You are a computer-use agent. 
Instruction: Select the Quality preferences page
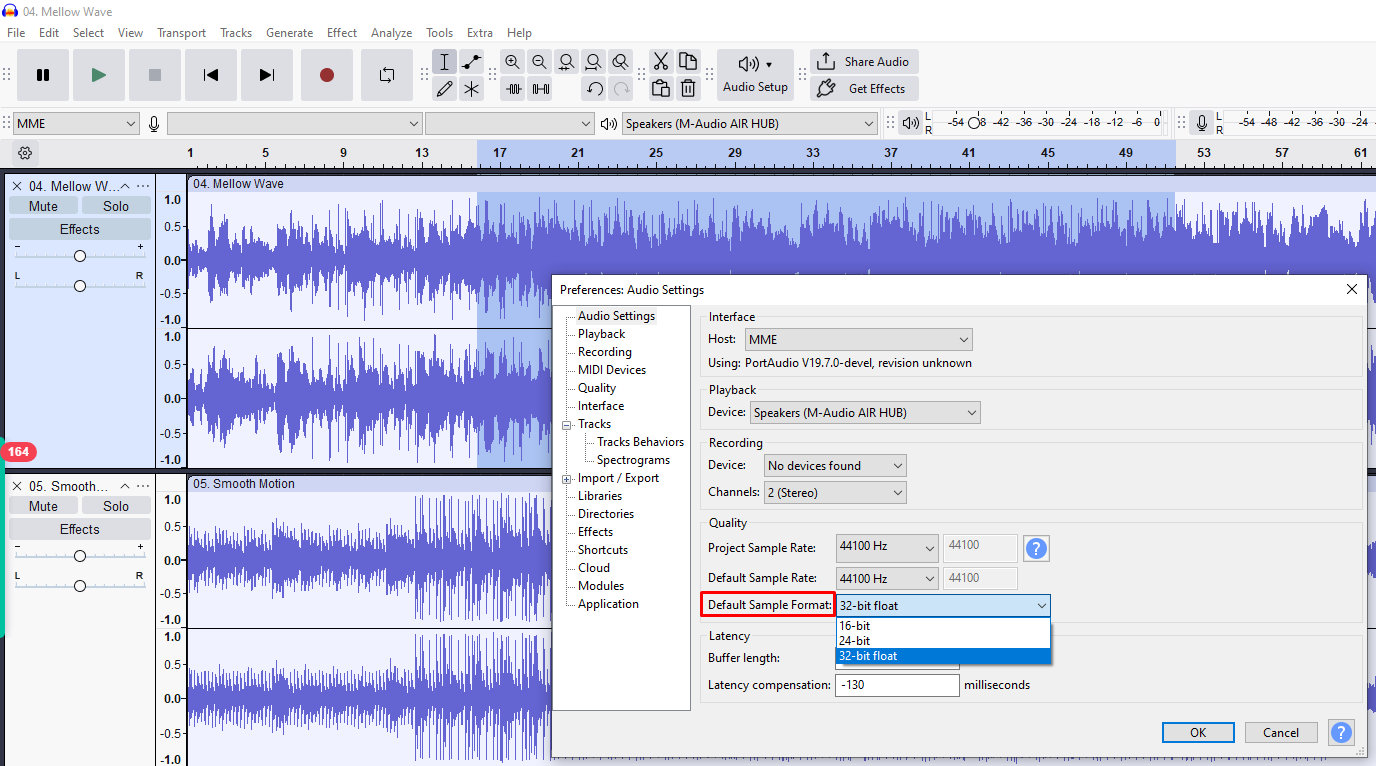coord(596,387)
